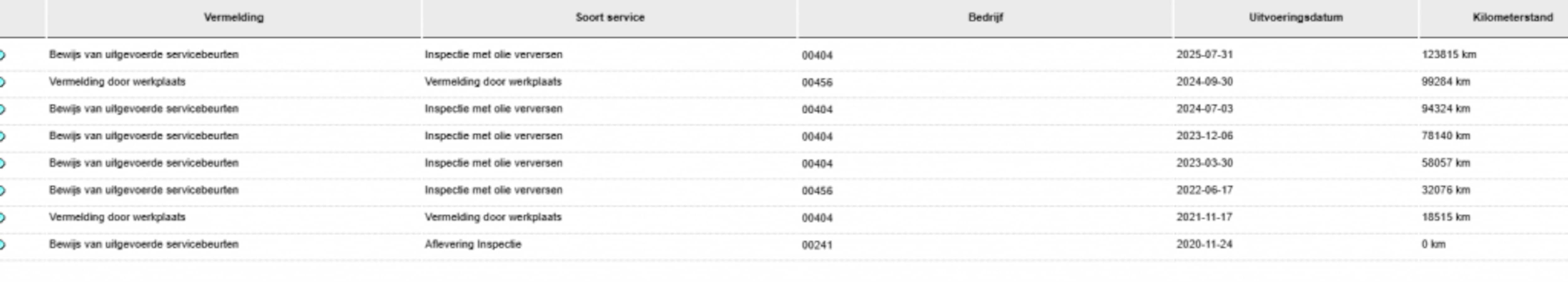Screen dimensions: 1568x282
Task: Click the Soort service column header
Action: [610, 18]
